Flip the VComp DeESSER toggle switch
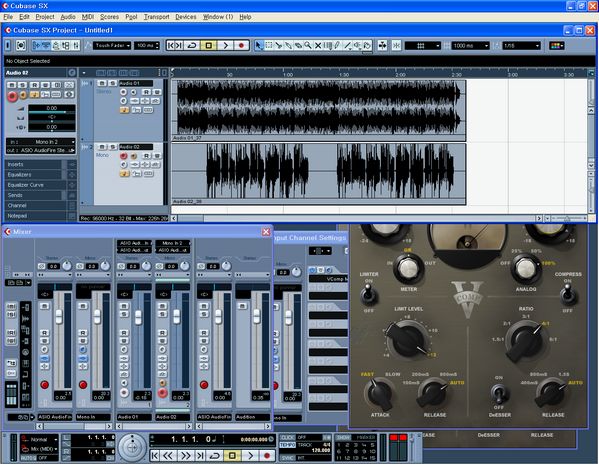Screen dimensions: 599x465 pyautogui.click(x=499, y=393)
